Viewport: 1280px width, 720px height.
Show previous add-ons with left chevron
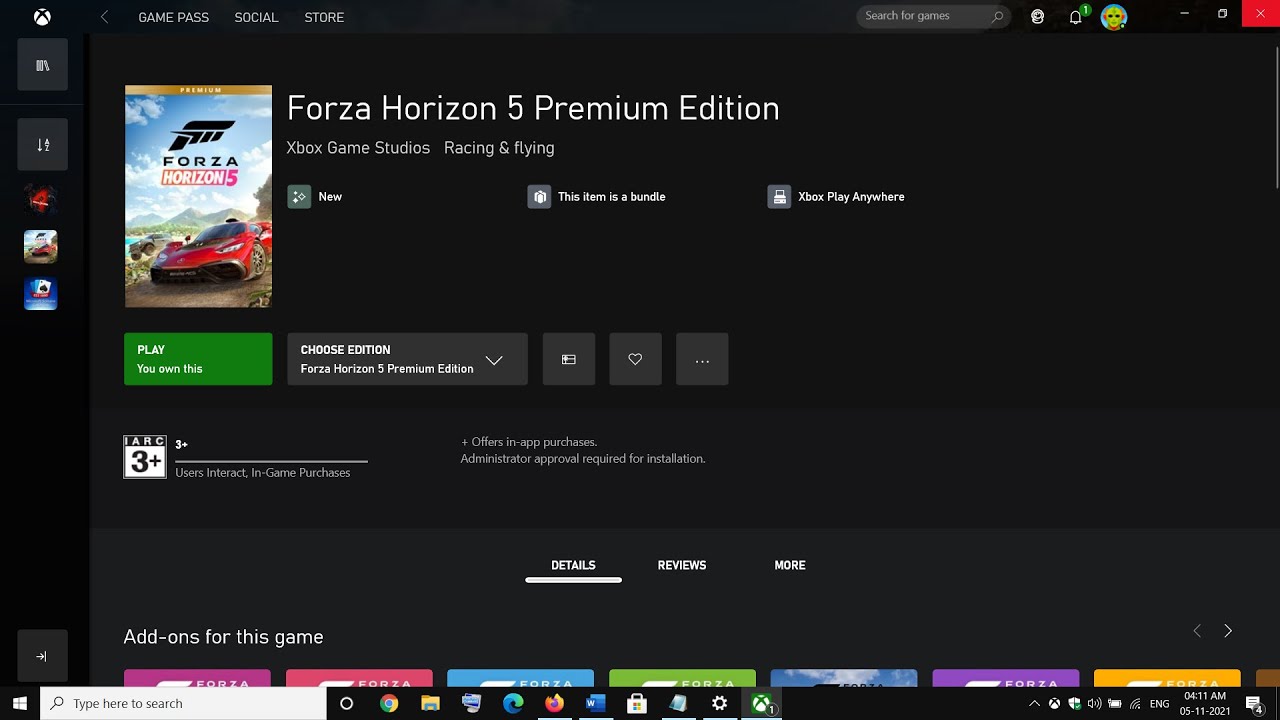[x=1197, y=631]
